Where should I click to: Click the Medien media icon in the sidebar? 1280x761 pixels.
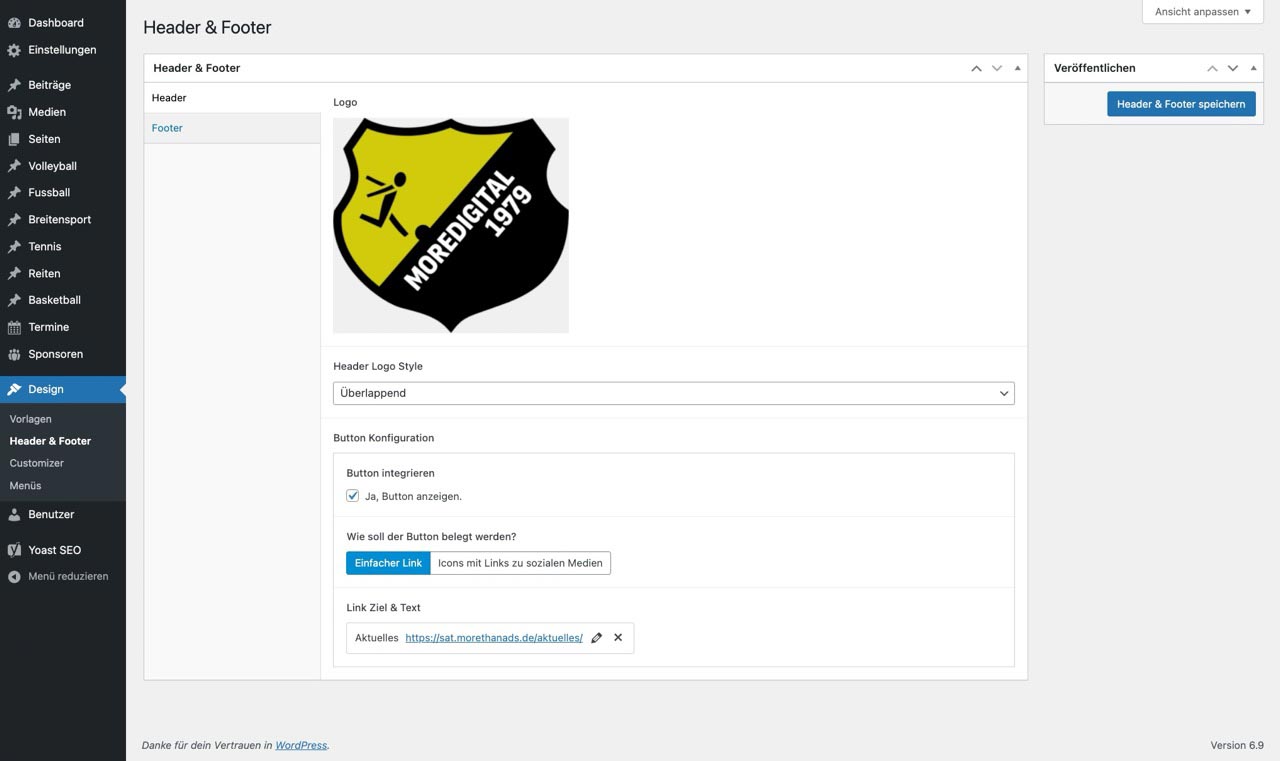(14, 112)
